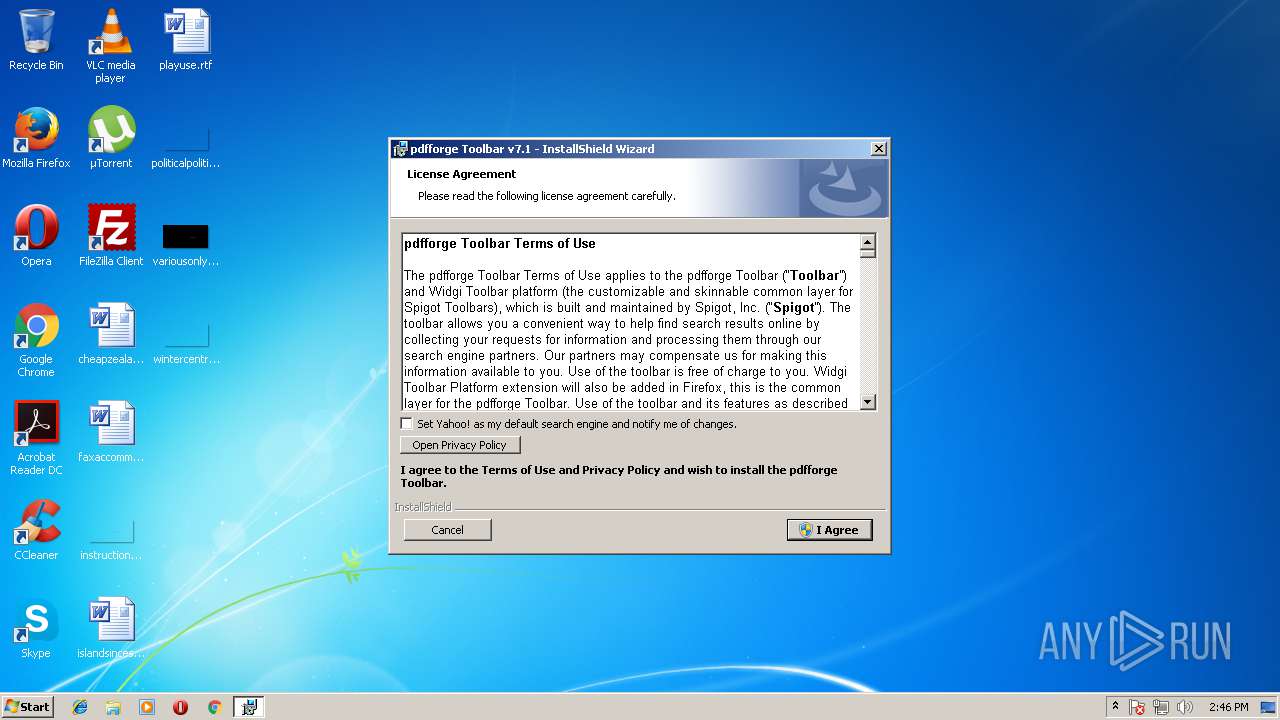Open Chrome from the taskbar

point(214,707)
